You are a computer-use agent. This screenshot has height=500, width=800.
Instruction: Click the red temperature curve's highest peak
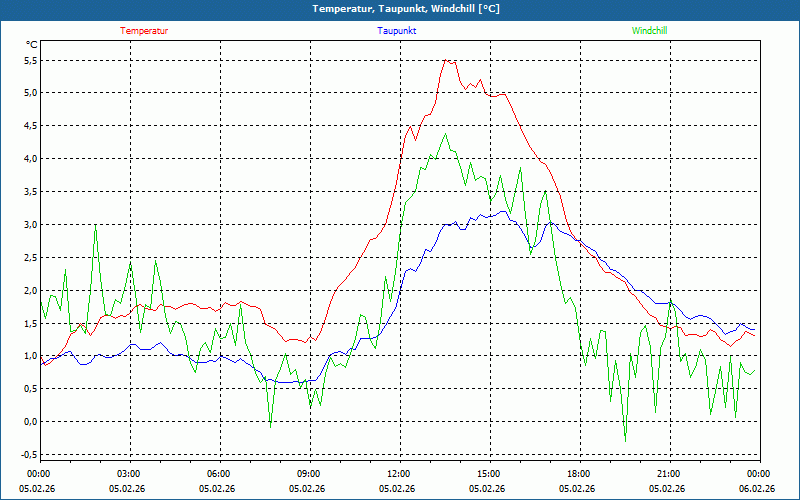(447, 60)
